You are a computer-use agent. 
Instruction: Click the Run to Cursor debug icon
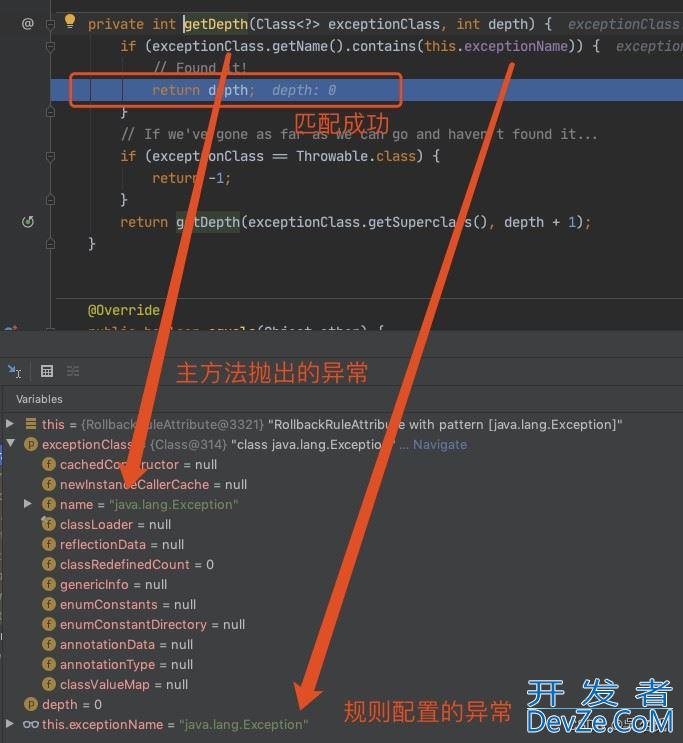click(x=14, y=371)
